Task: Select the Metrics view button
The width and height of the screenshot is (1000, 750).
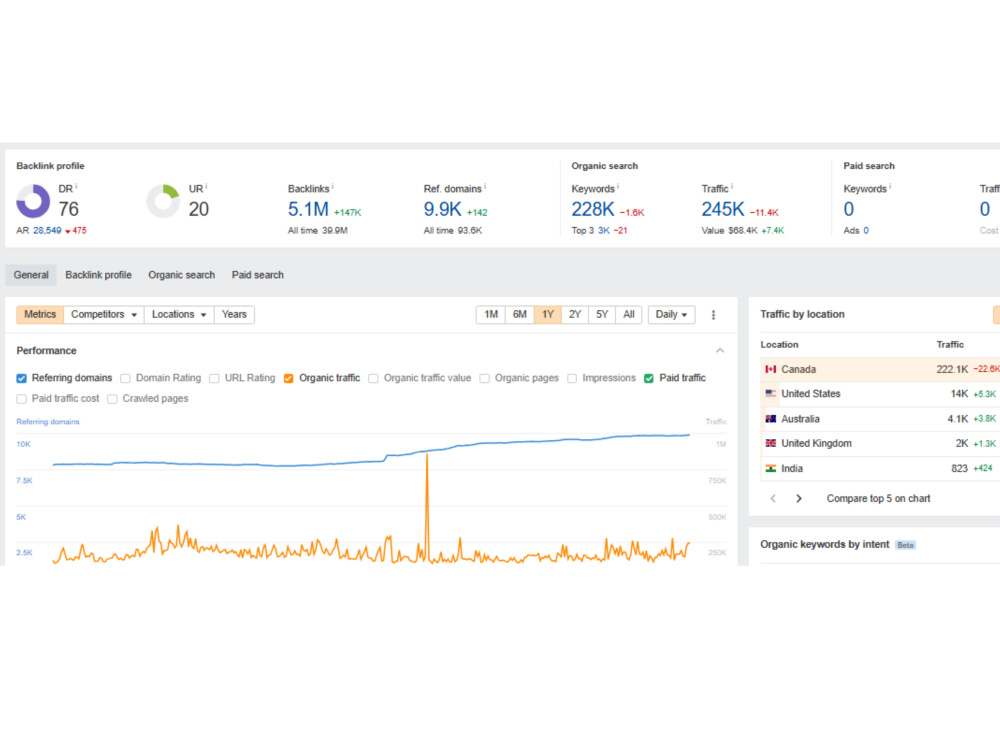Action: coord(40,314)
